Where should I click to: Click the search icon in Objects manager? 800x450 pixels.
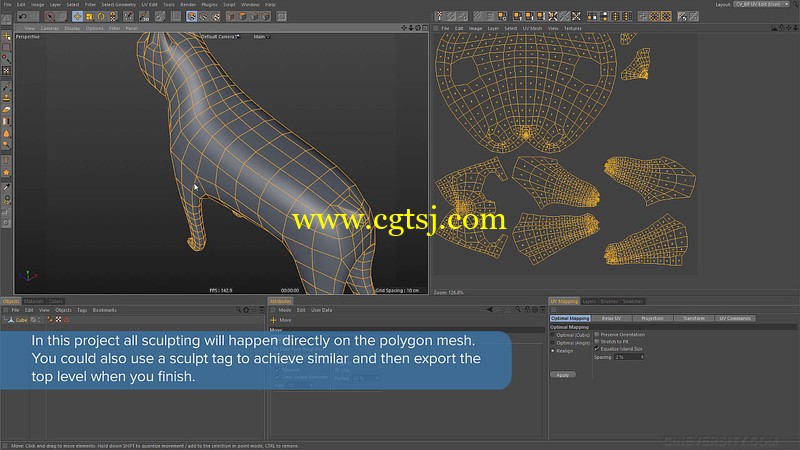(x=238, y=310)
